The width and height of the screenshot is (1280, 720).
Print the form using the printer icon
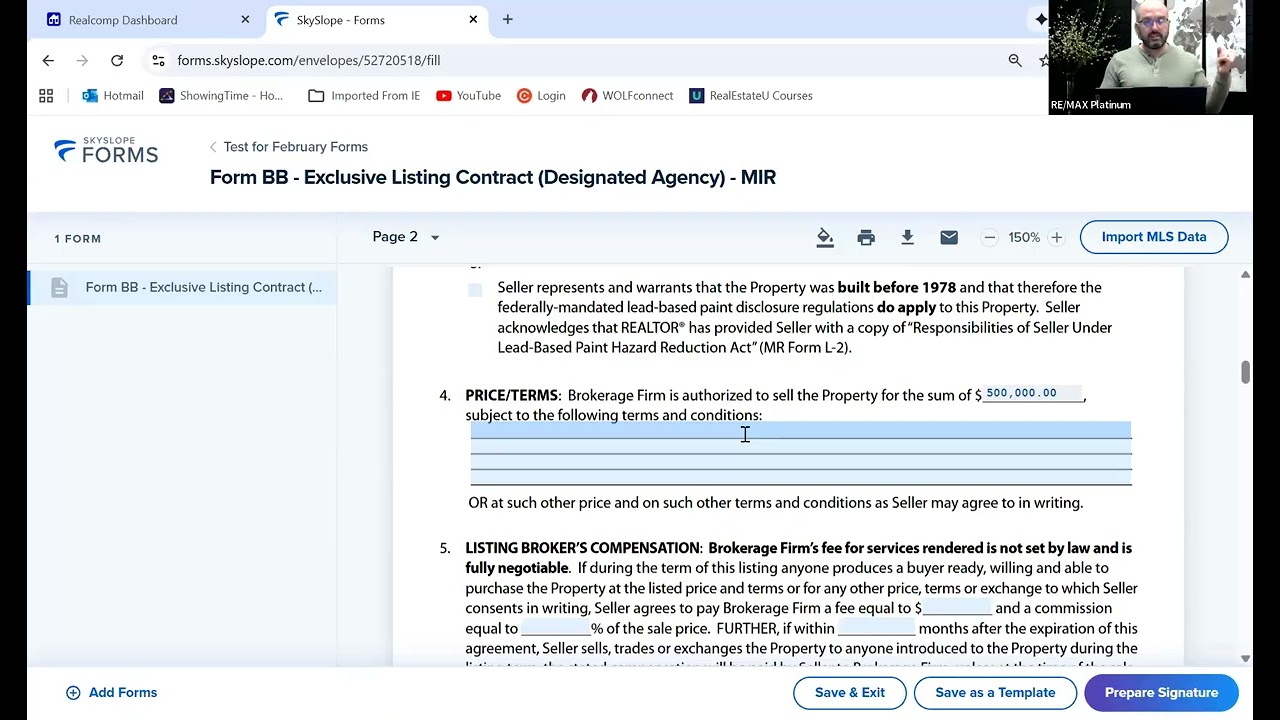coord(866,237)
